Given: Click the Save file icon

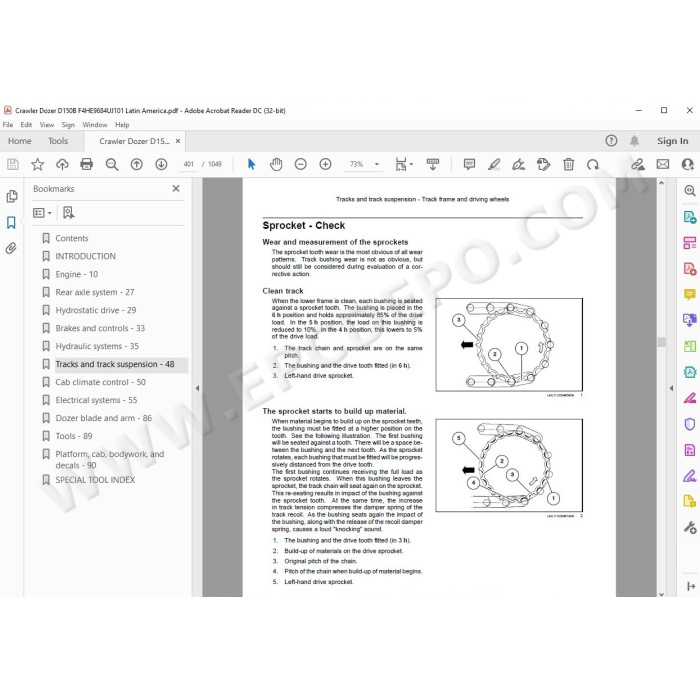Looking at the screenshot, I should 13,165.
